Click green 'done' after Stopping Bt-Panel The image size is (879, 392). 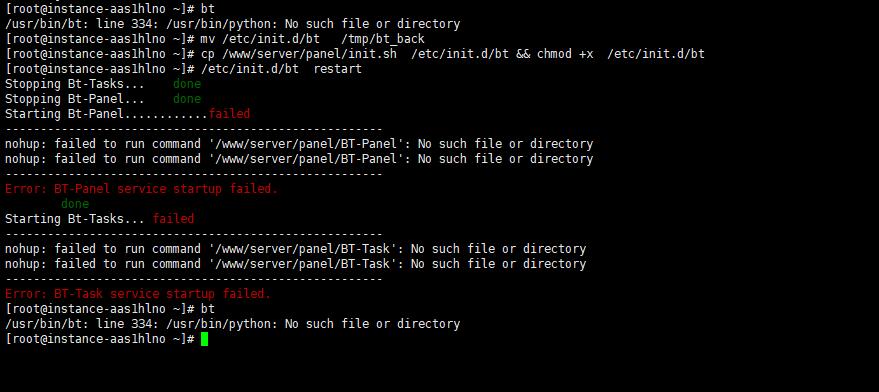coord(187,99)
